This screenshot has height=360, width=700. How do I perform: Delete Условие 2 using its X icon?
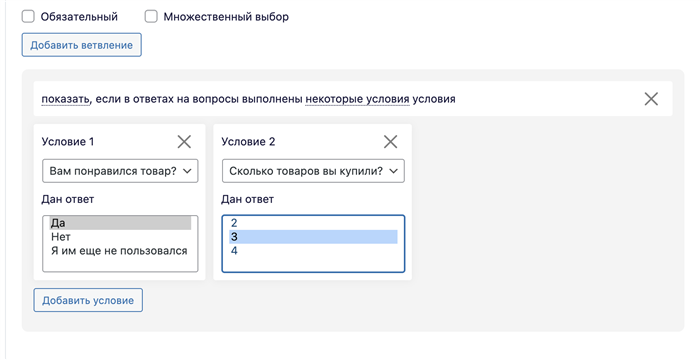(390, 142)
